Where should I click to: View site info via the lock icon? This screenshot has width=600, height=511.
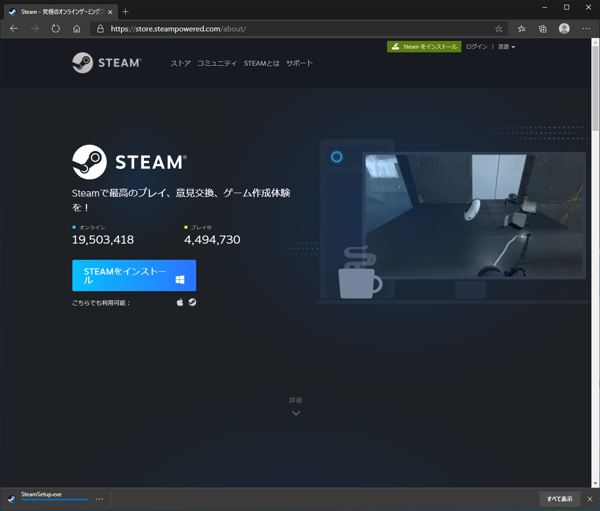(100, 29)
